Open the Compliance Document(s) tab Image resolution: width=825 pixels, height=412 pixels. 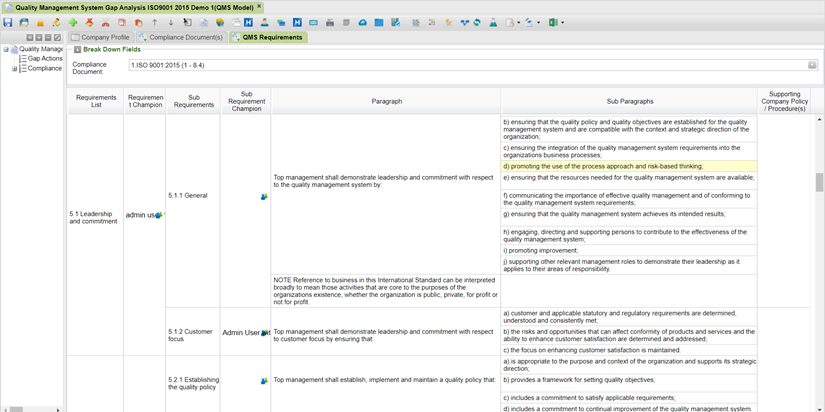(186, 37)
